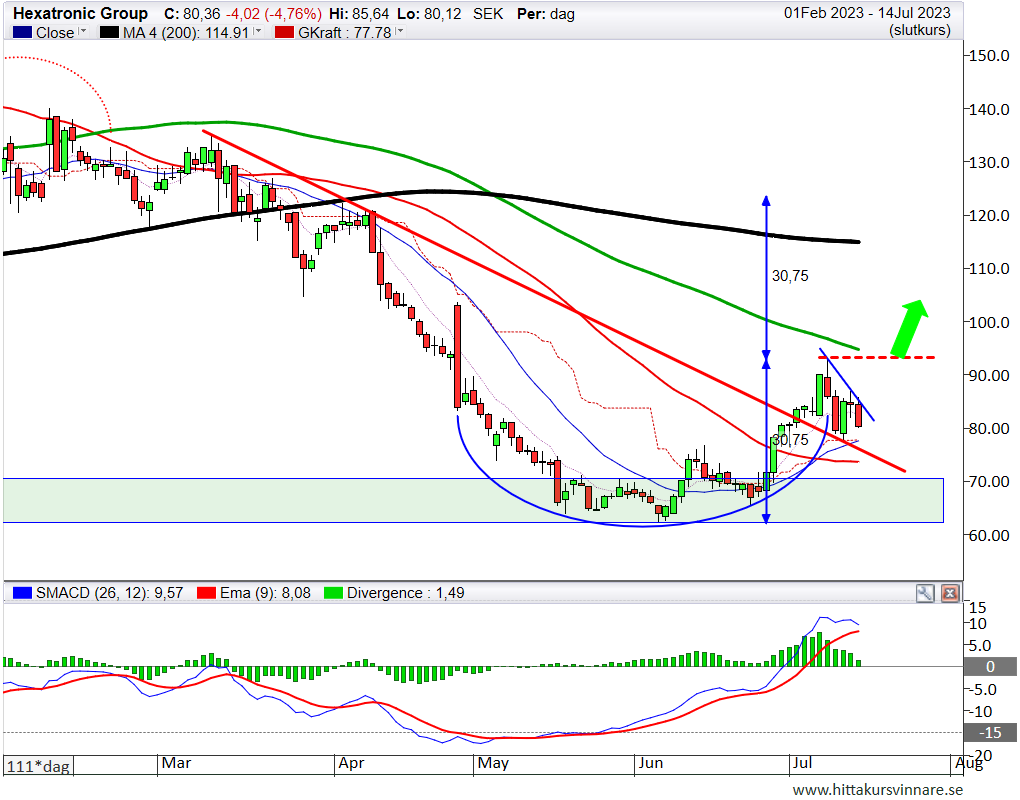Click the 130.0 price axis label
Viewport: 1020px width, 800px height.
point(989,163)
